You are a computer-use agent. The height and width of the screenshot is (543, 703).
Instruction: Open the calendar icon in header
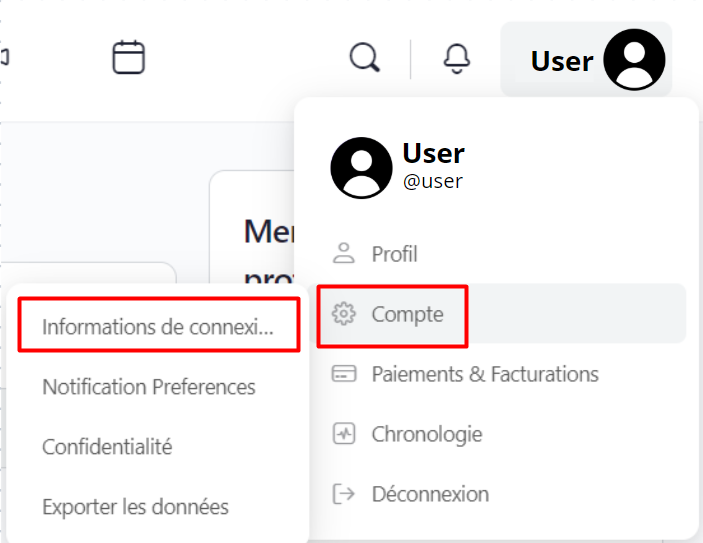tap(129, 57)
